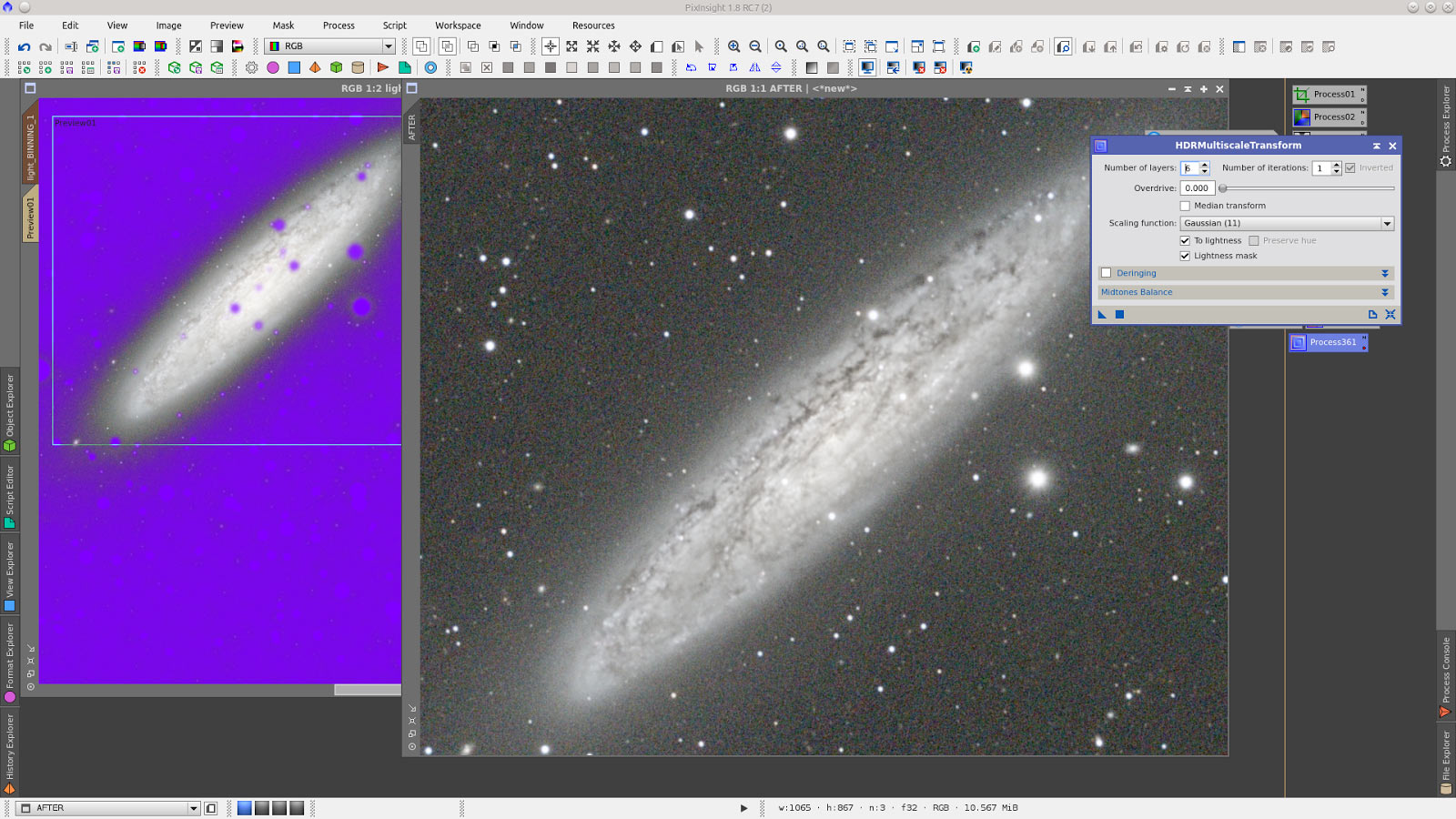
Task: Open the Process menu
Action: click(339, 25)
